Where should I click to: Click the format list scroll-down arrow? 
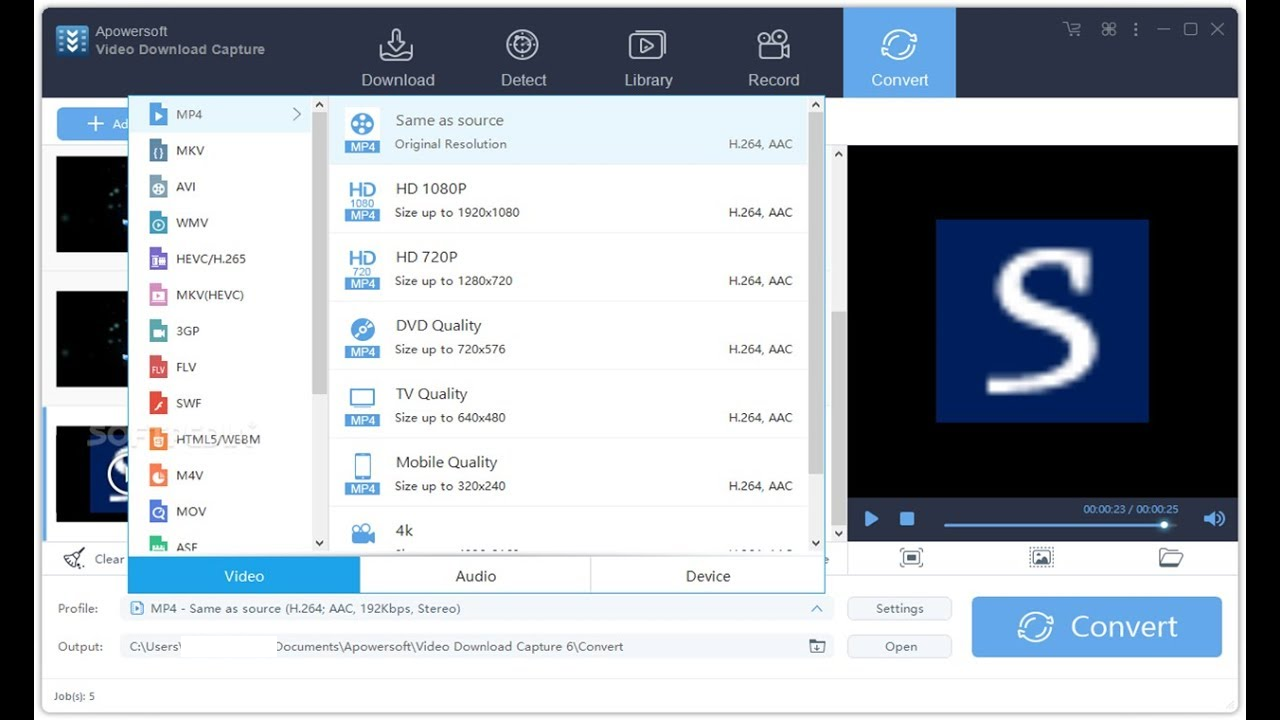(x=320, y=544)
